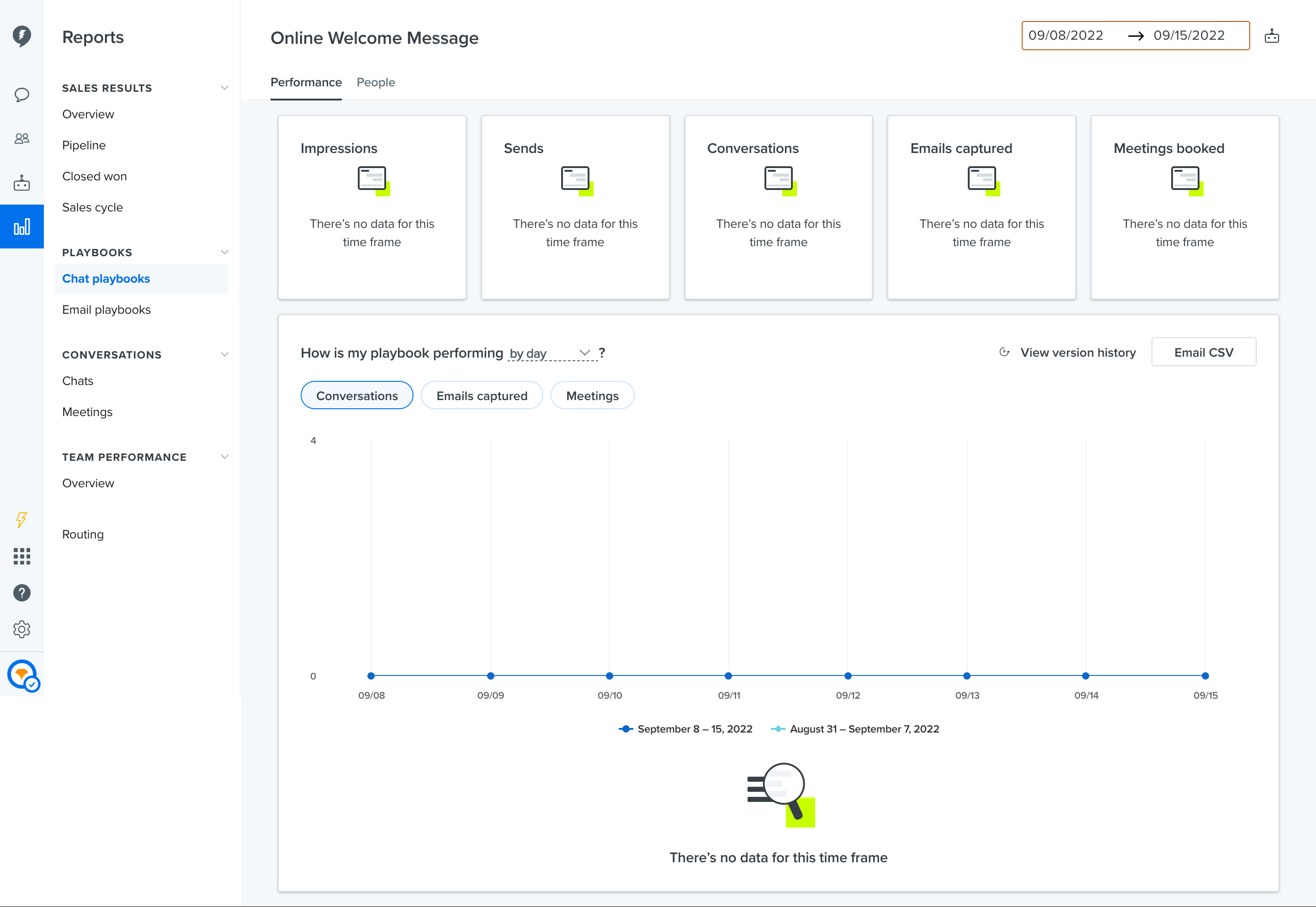1316x907 pixels.
Task: Select Chat playbooks in sidebar
Action: [x=142, y=279]
